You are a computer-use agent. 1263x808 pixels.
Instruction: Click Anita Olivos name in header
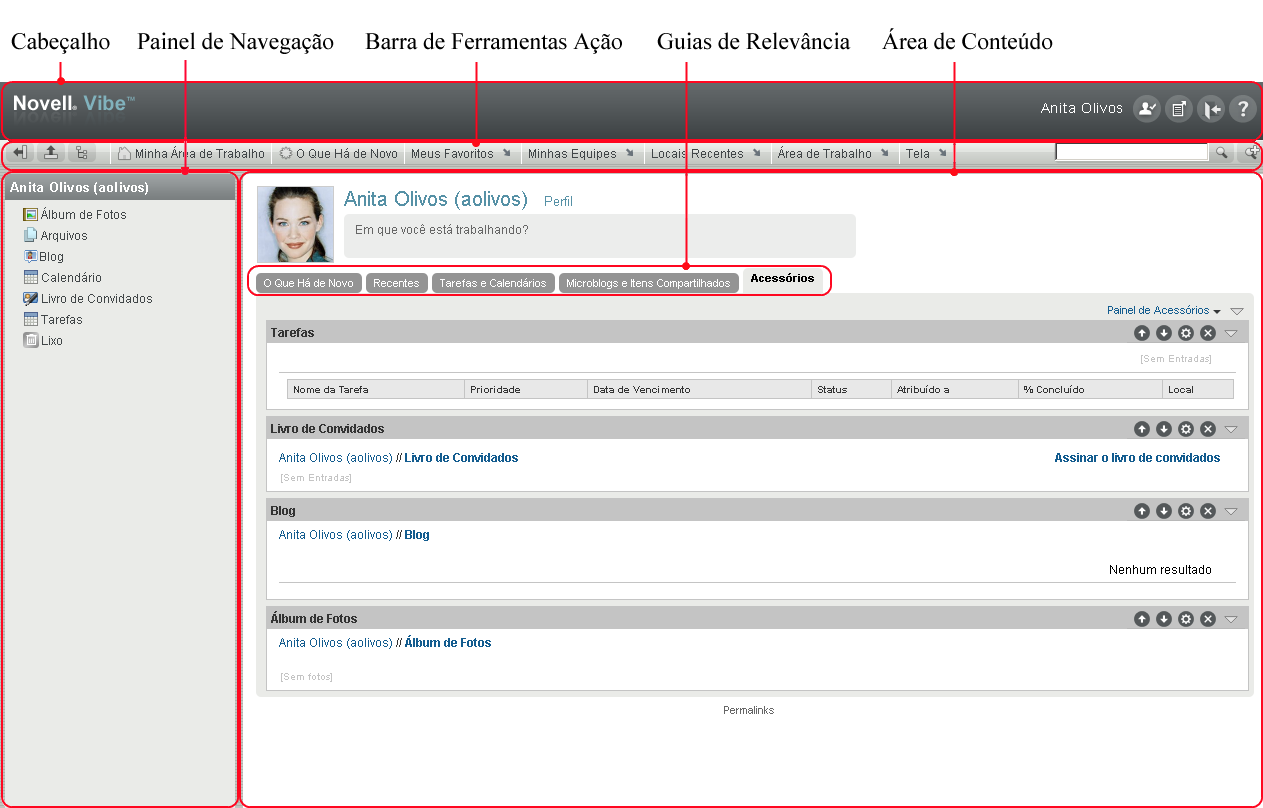[x=1082, y=108]
